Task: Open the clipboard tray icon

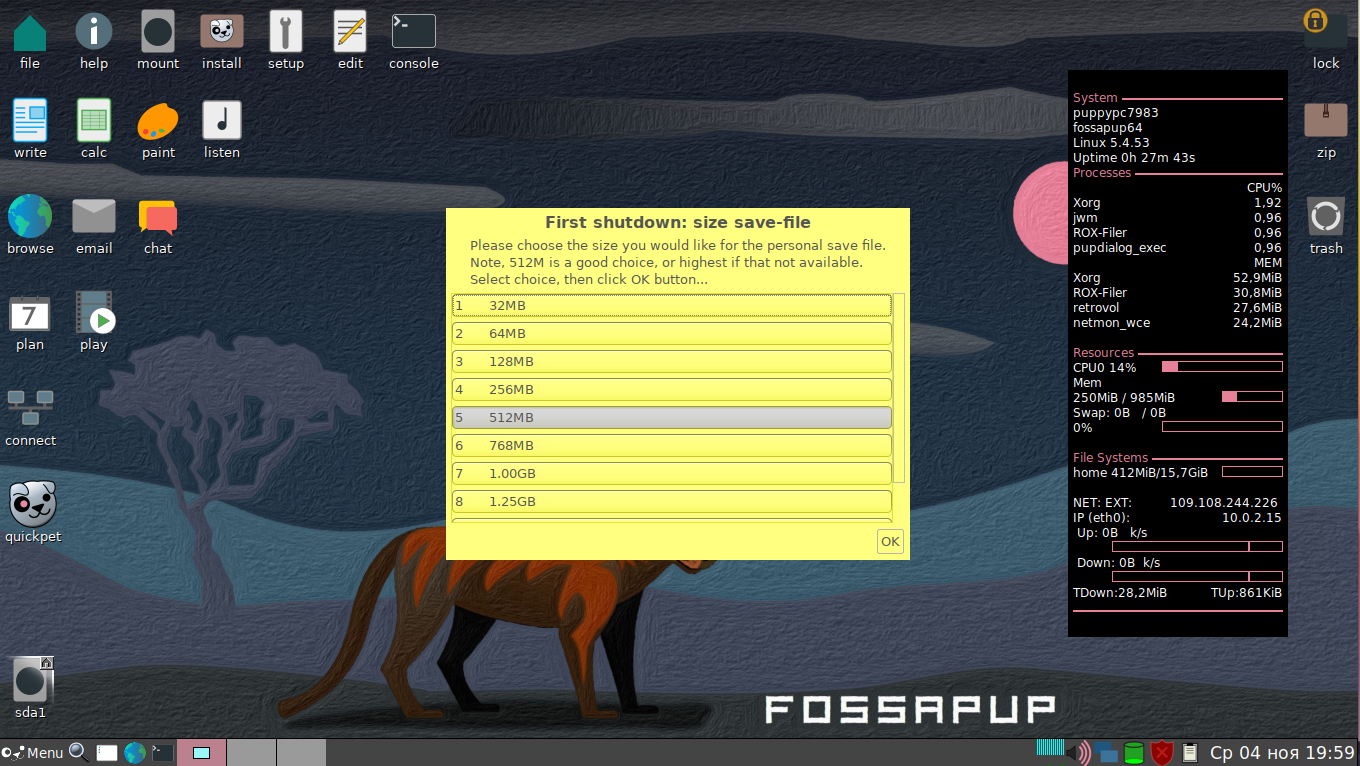Action: pos(1189,752)
